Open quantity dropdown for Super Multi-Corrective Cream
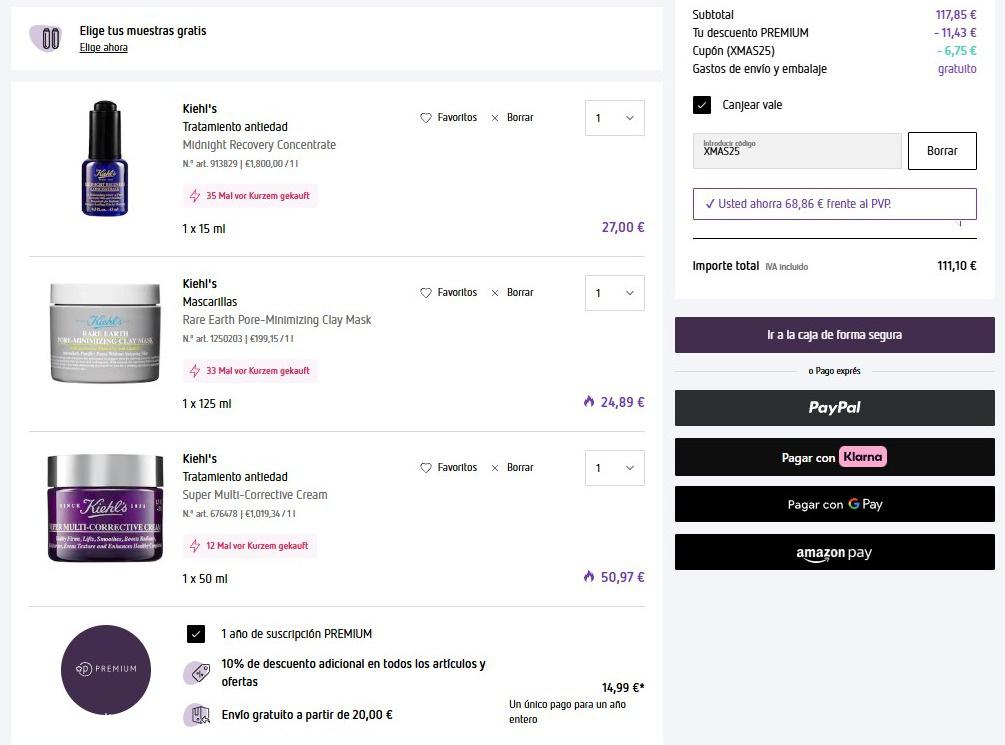 [x=614, y=468]
